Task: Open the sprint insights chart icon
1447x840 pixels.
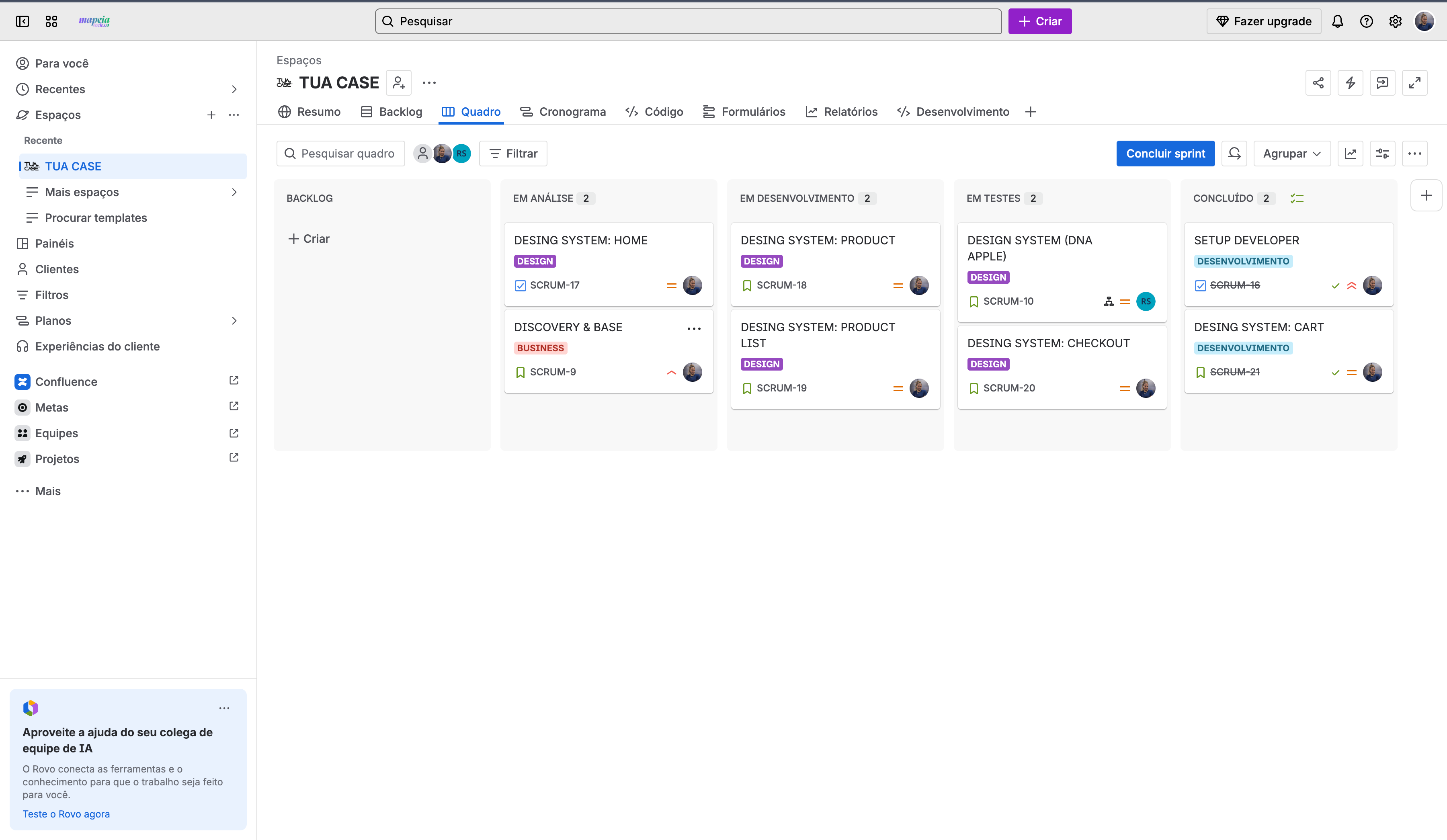Action: pos(1350,153)
